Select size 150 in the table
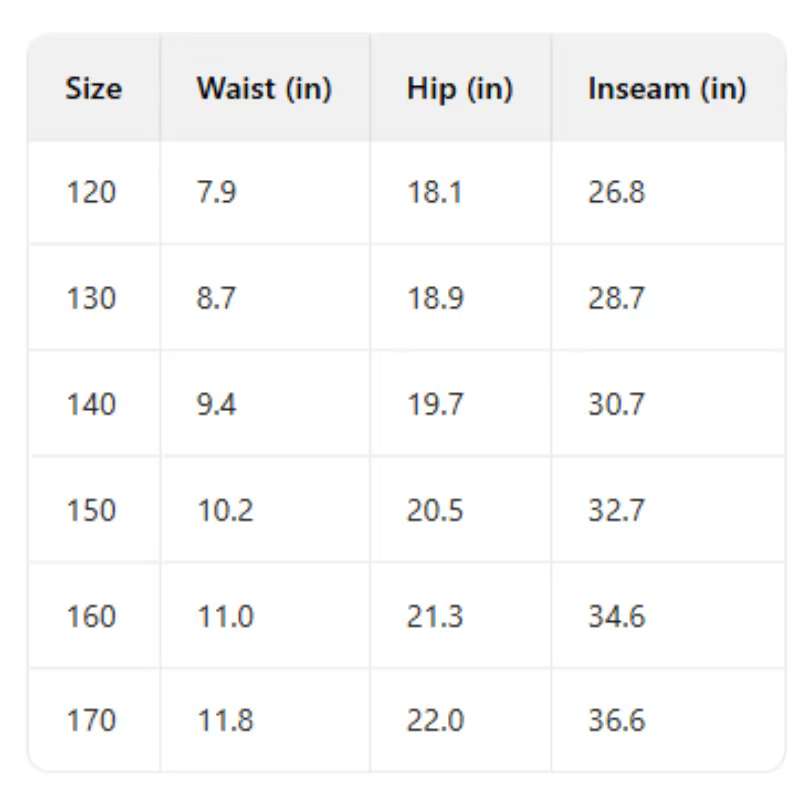The width and height of the screenshot is (800, 800). (91, 510)
